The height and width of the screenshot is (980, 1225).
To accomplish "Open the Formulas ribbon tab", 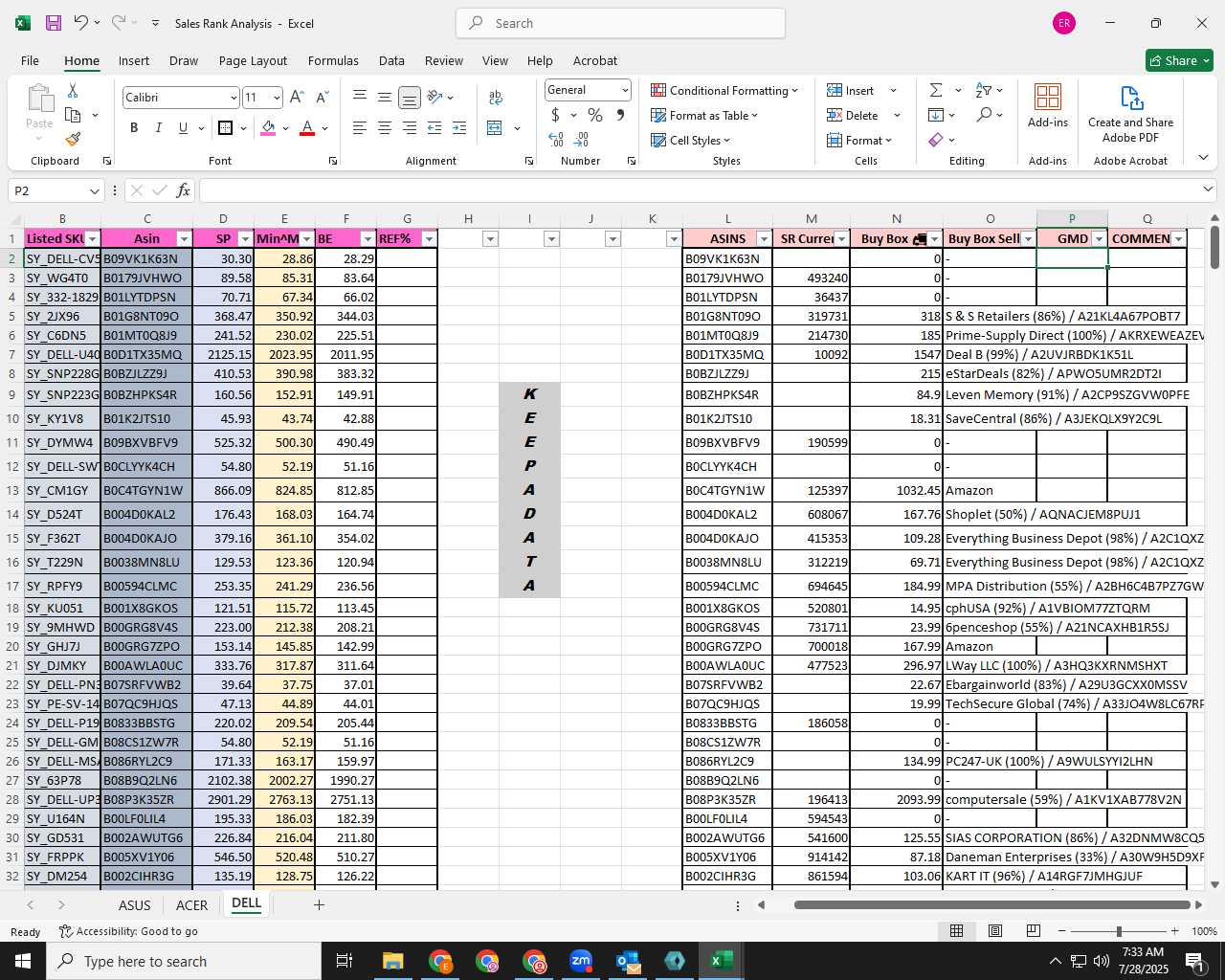I will pos(333,60).
